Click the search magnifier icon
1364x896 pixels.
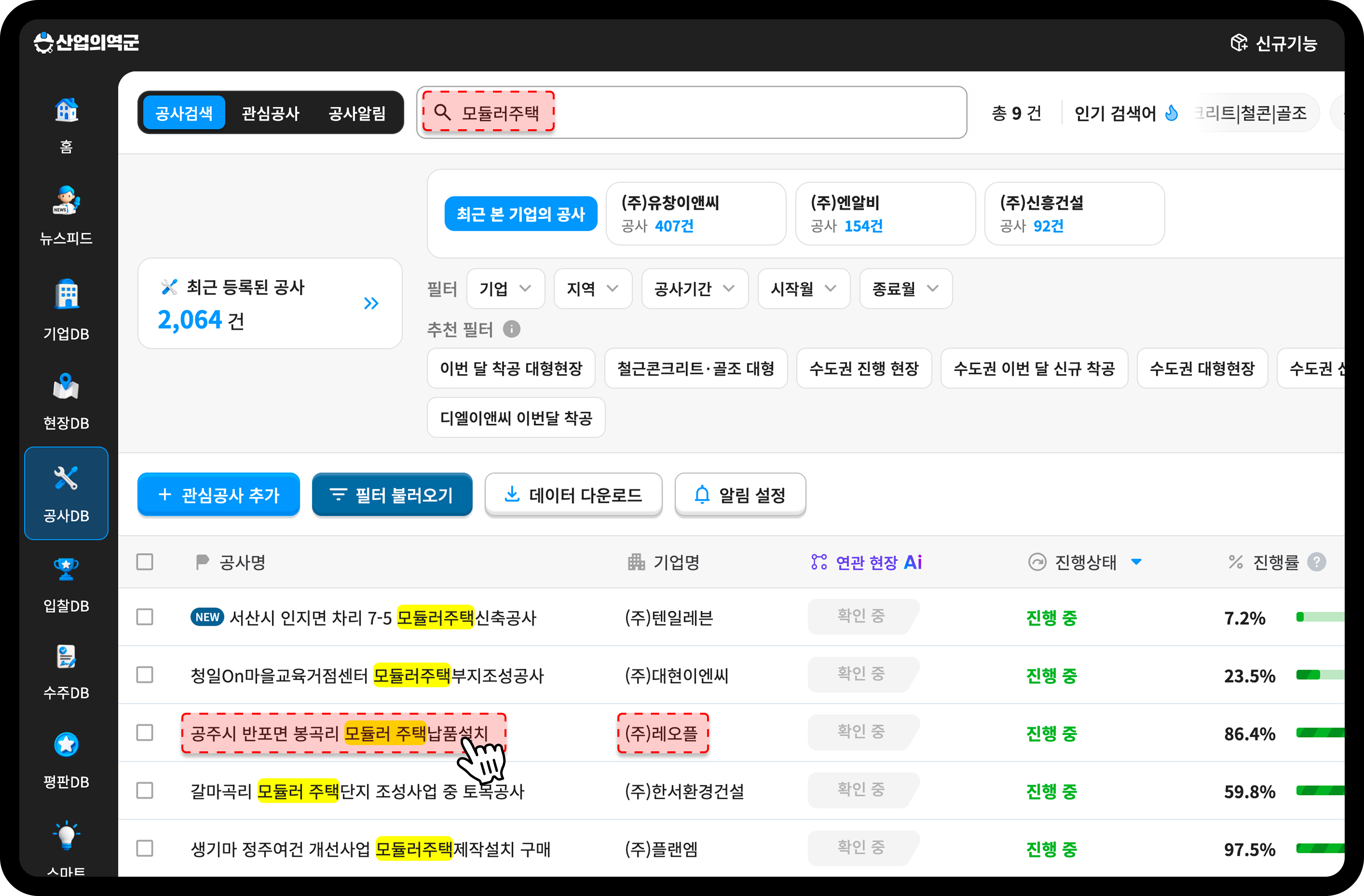(442, 112)
